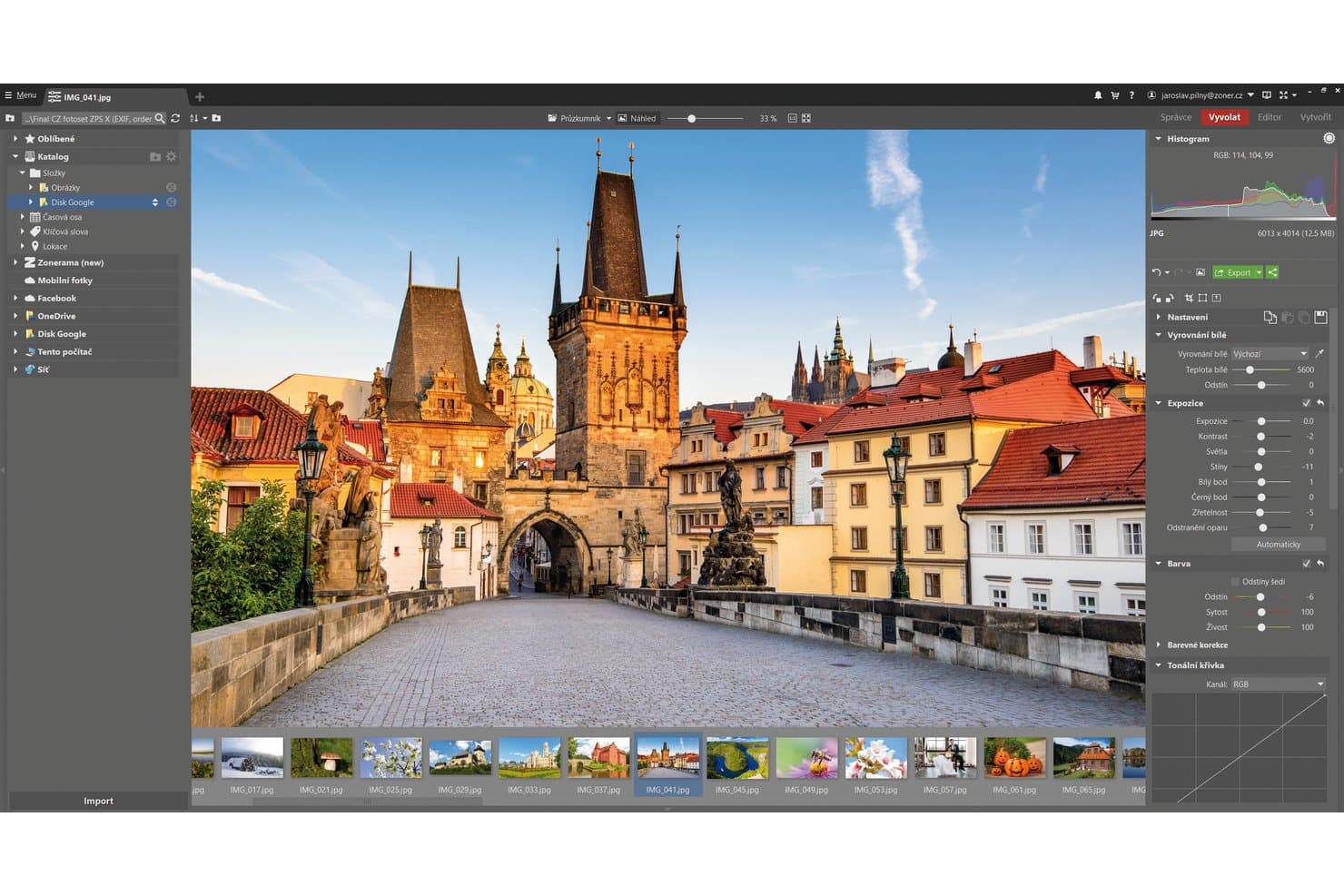Refresh the folder with the reload icon
The image size is (1344, 896).
(x=175, y=118)
